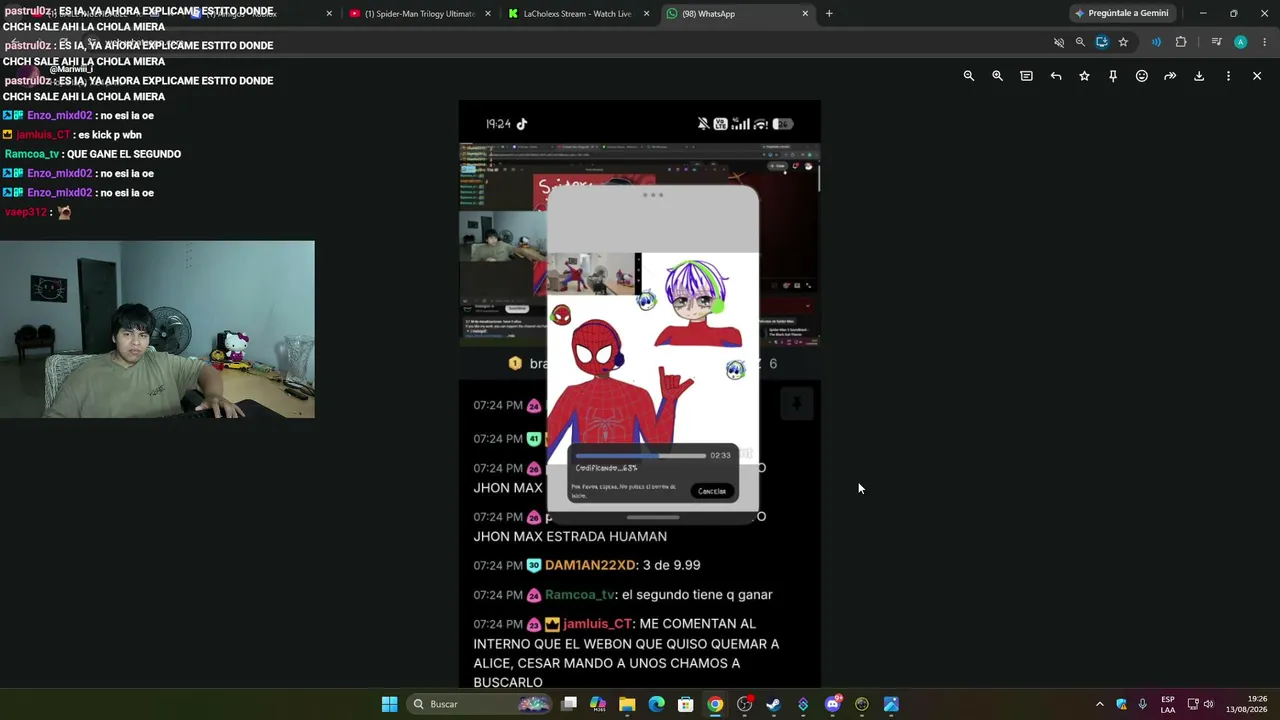This screenshot has height=720, width=1280.
Task: Click the text 'es kick p wbn'
Action: coord(110,135)
